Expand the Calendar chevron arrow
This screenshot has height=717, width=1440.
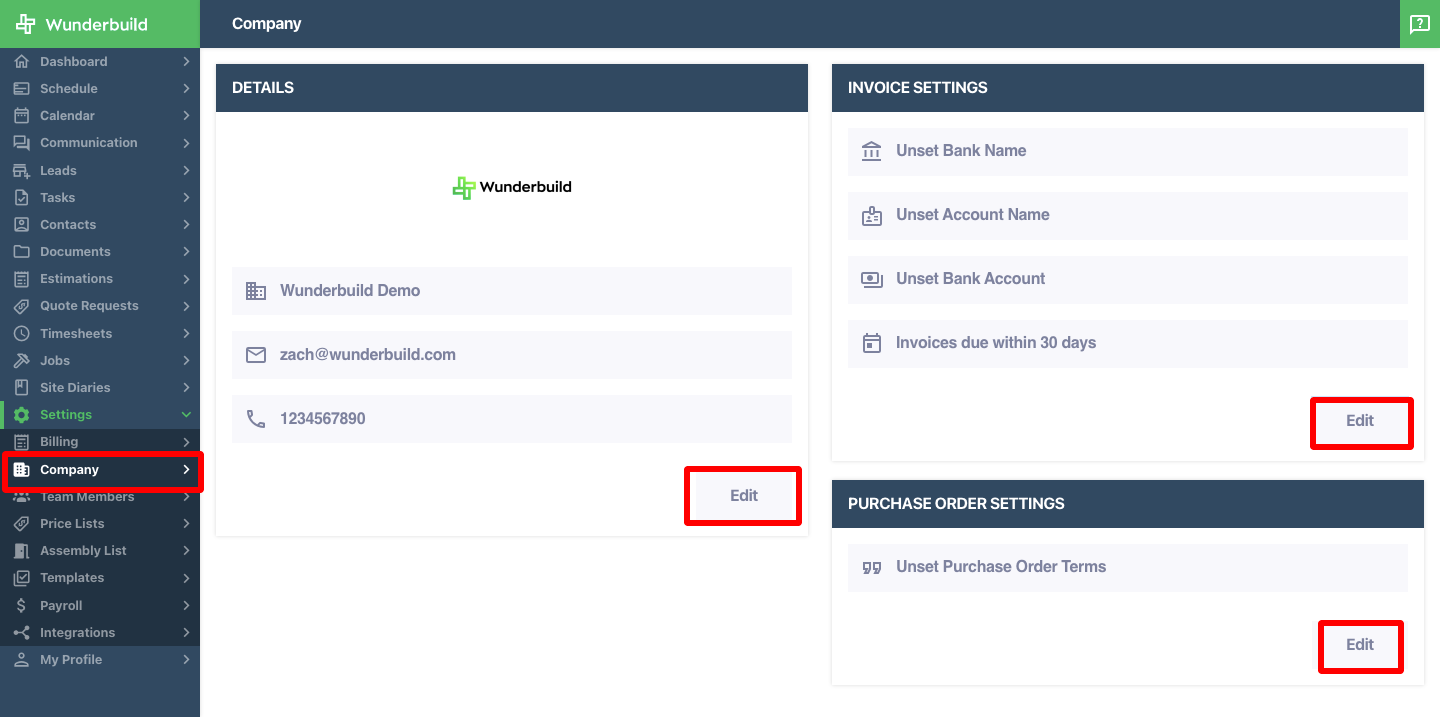tap(186, 116)
